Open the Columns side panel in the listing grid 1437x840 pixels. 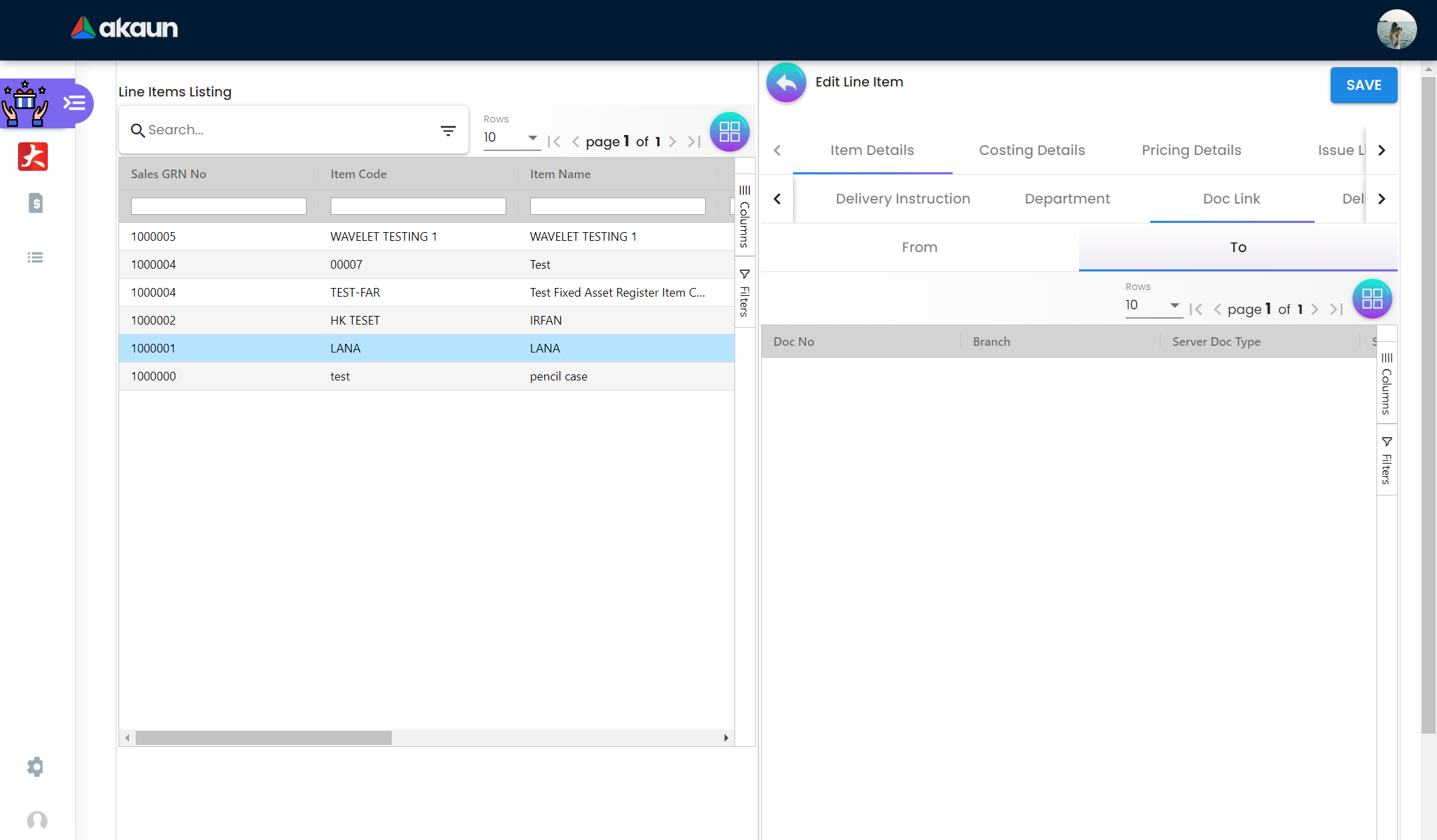744,216
